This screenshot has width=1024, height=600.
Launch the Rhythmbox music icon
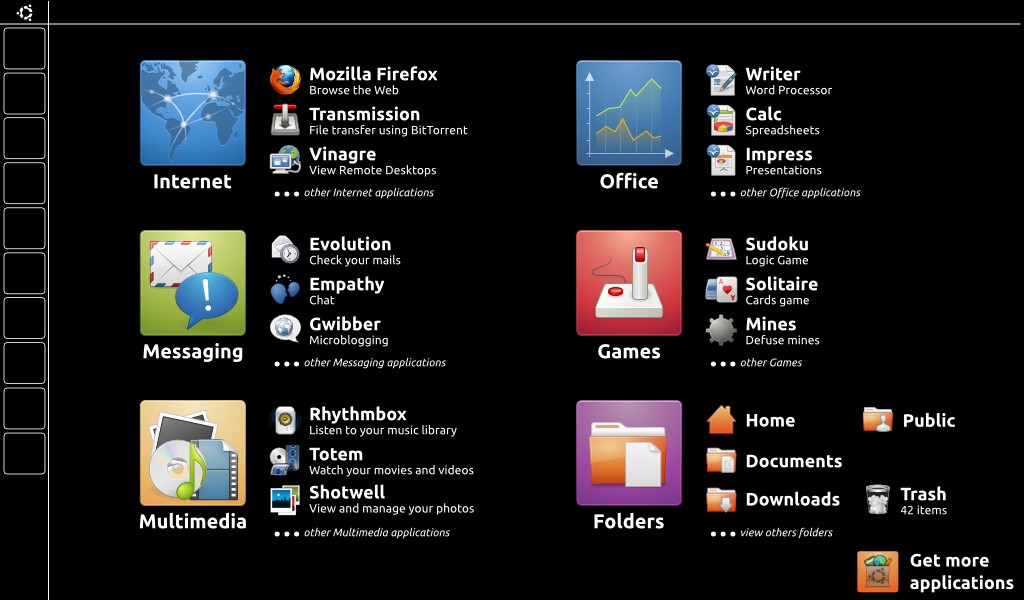coord(285,420)
